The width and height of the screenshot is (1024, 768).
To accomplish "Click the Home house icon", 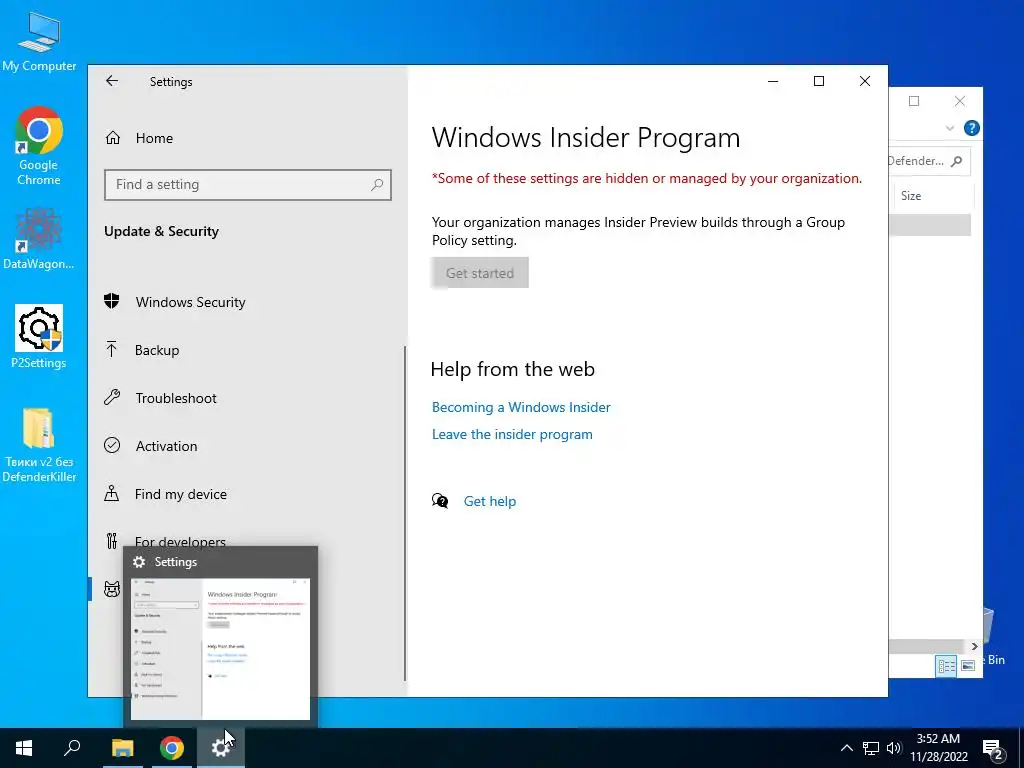I will coord(113,138).
